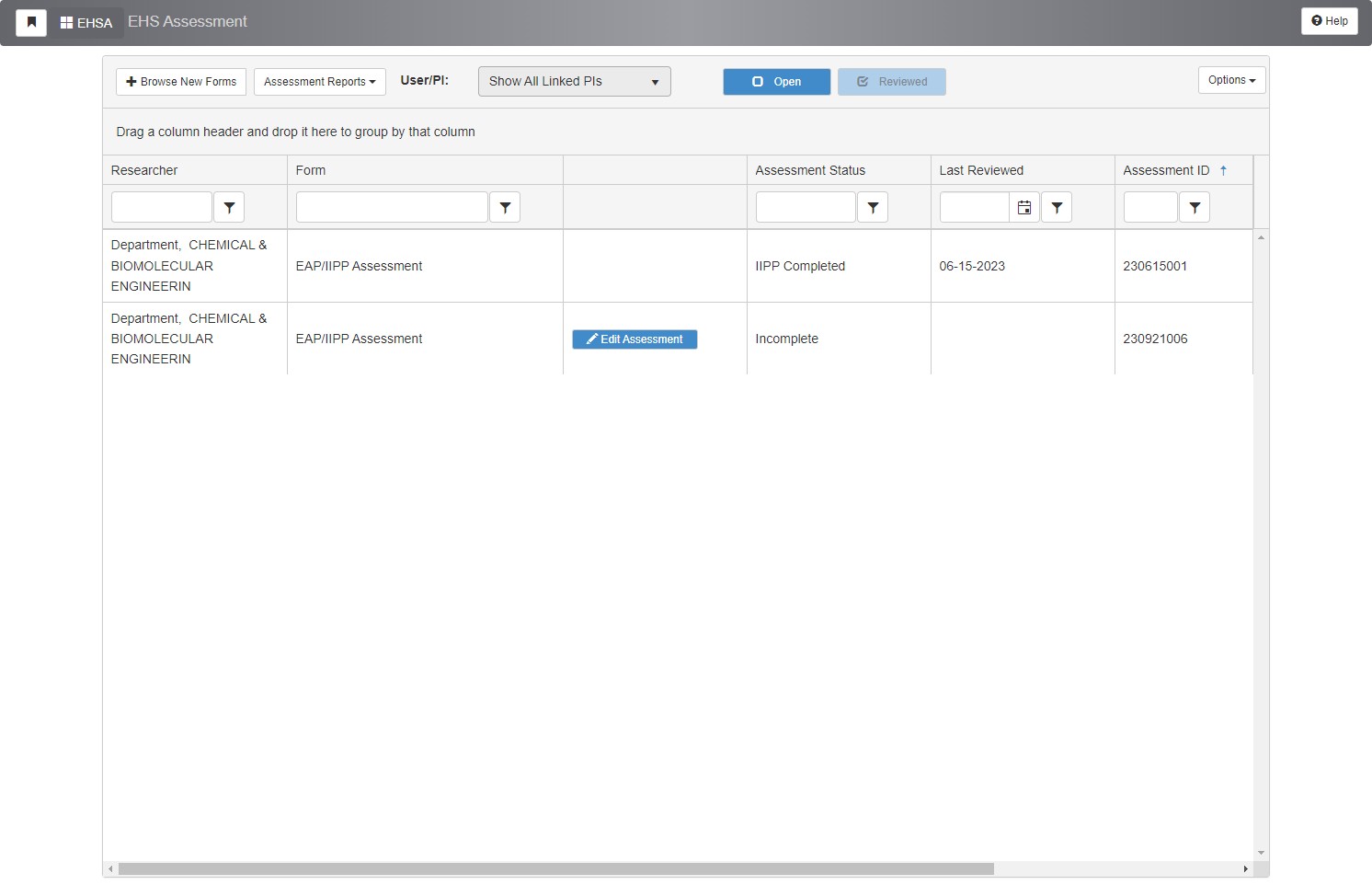Select assessment ID 230921006
The height and width of the screenshot is (885, 1372).
[x=1155, y=339]
